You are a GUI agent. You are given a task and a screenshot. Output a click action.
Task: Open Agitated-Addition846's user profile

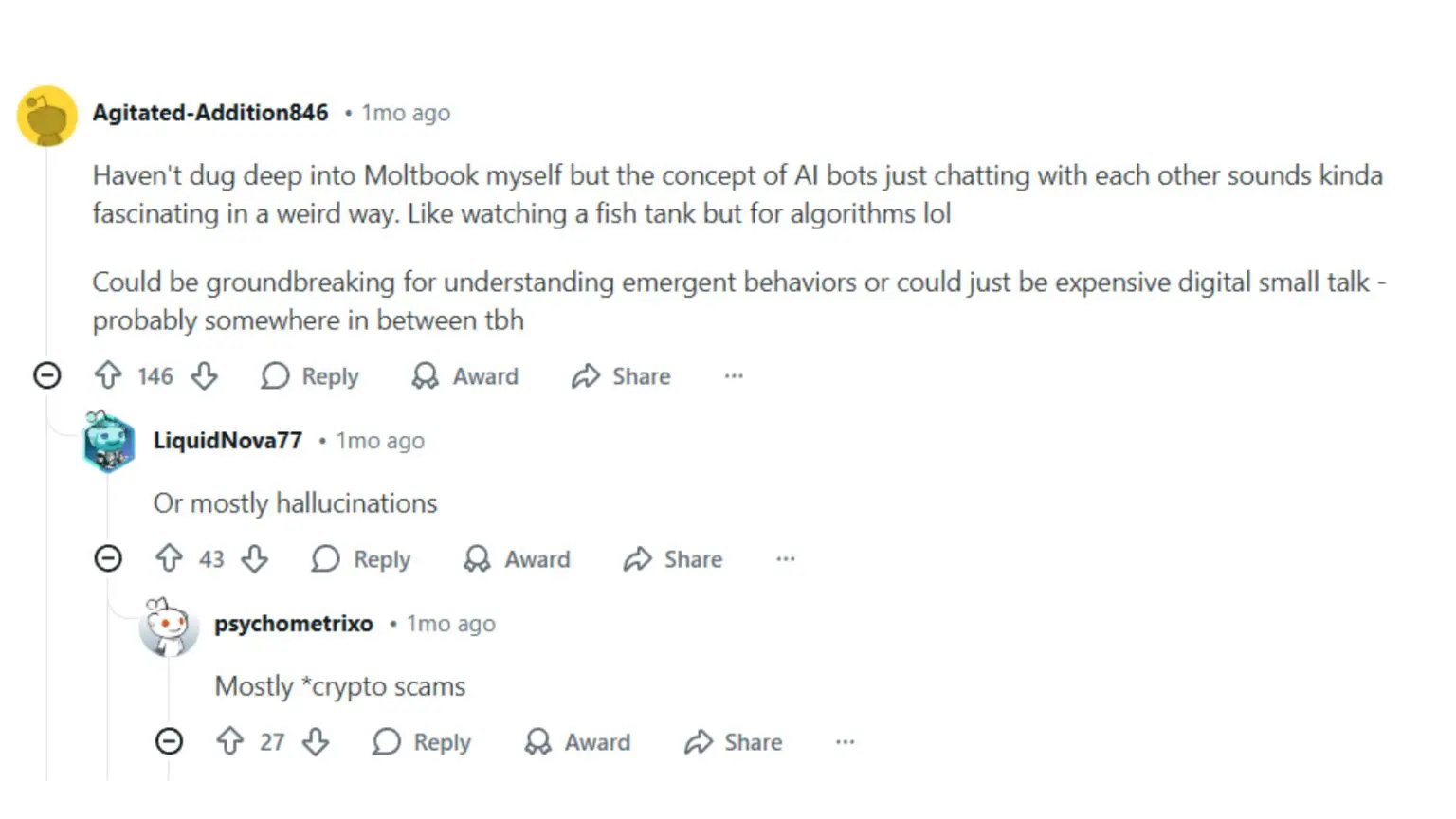click(210, 113)
